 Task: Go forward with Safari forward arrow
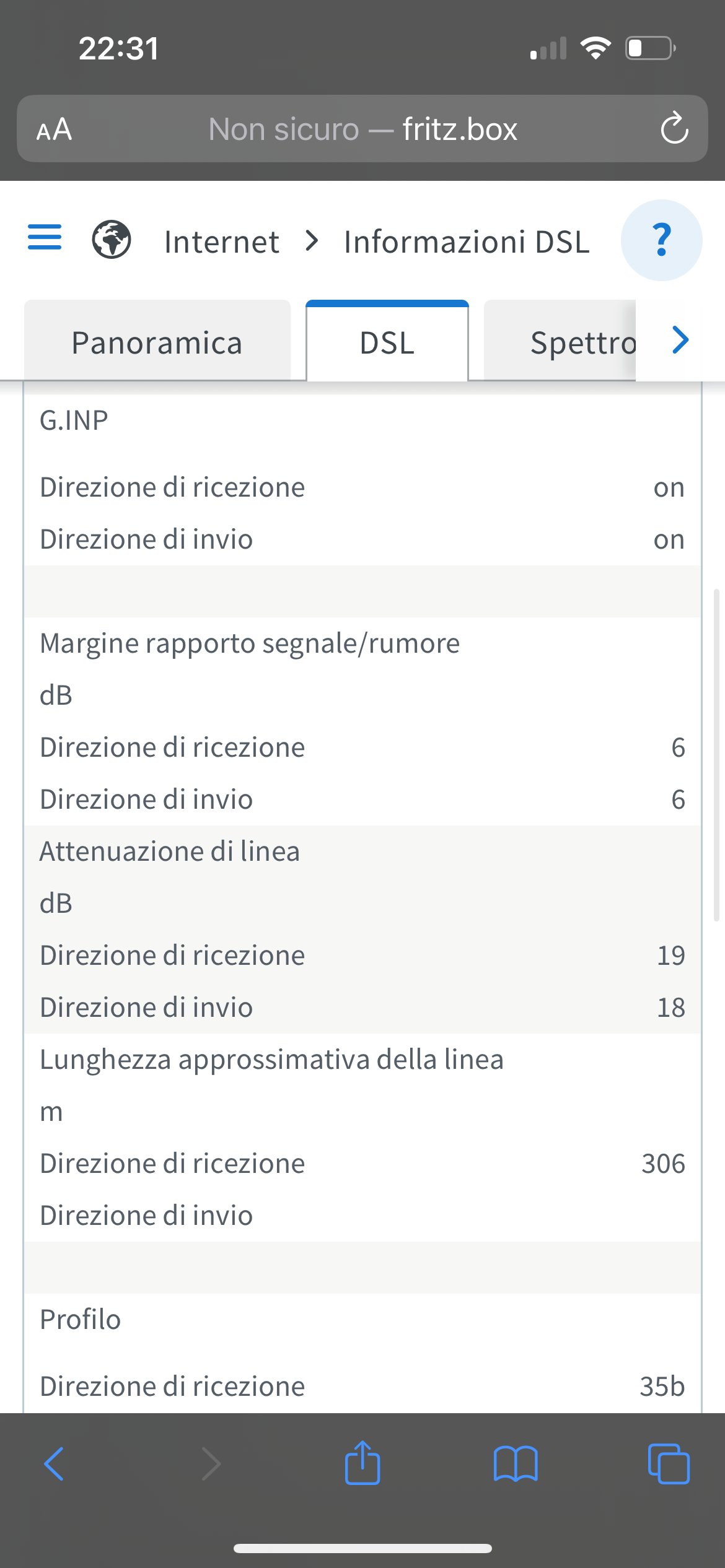tap(211, 1464)
